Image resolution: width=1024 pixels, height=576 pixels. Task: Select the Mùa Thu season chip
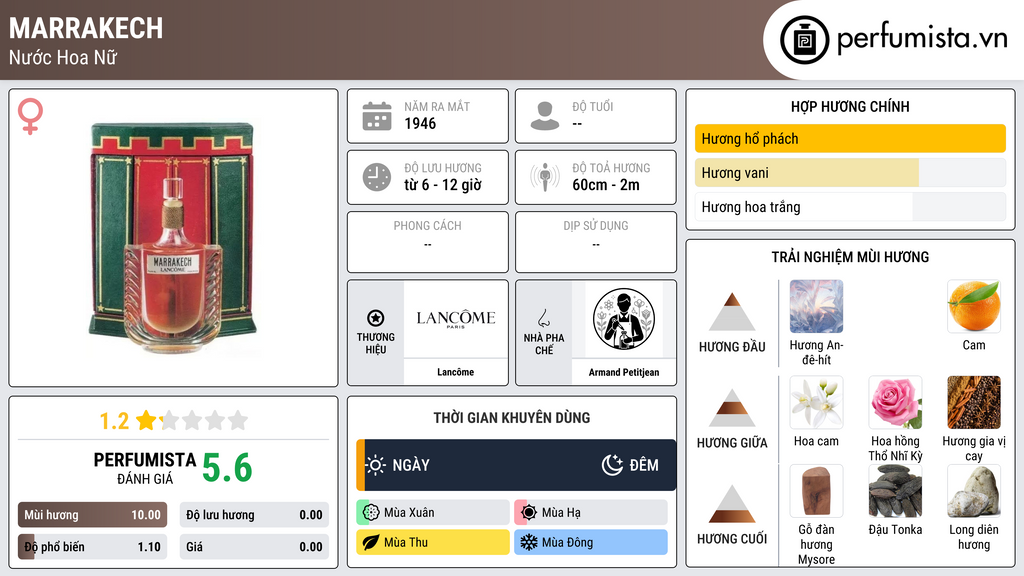click(x=433, y=542)
